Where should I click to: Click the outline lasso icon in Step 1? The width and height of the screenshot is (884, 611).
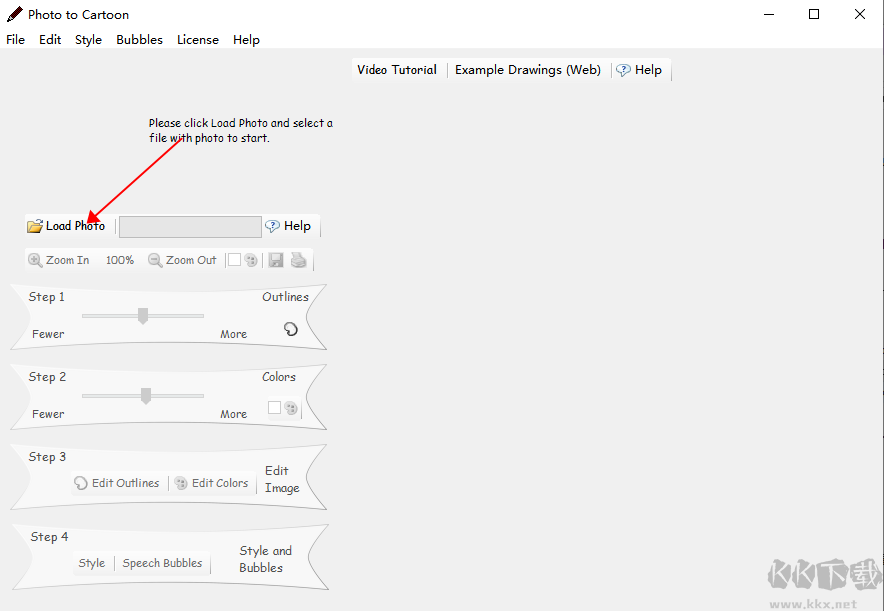(290, 329)
